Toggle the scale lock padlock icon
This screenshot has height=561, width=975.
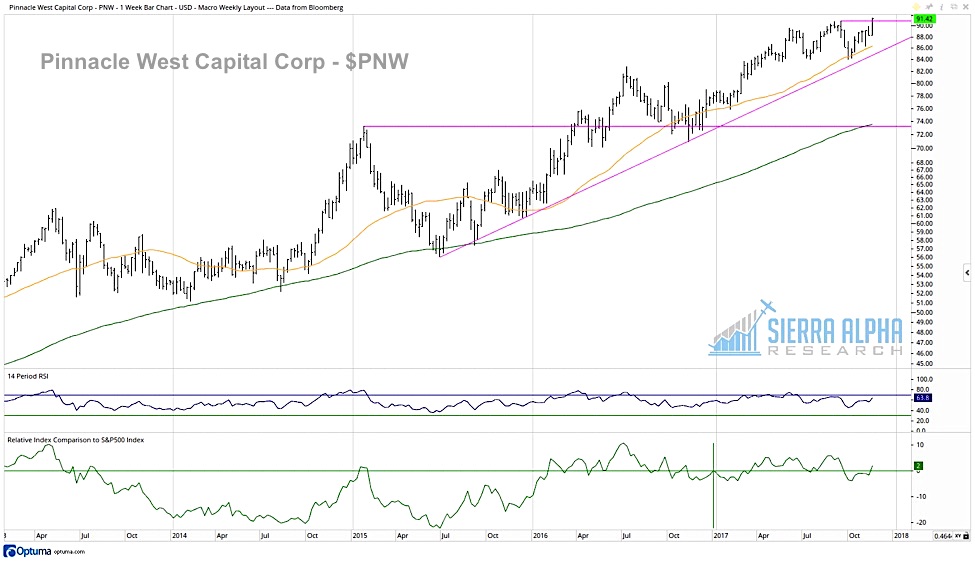[x=968, y=536]
